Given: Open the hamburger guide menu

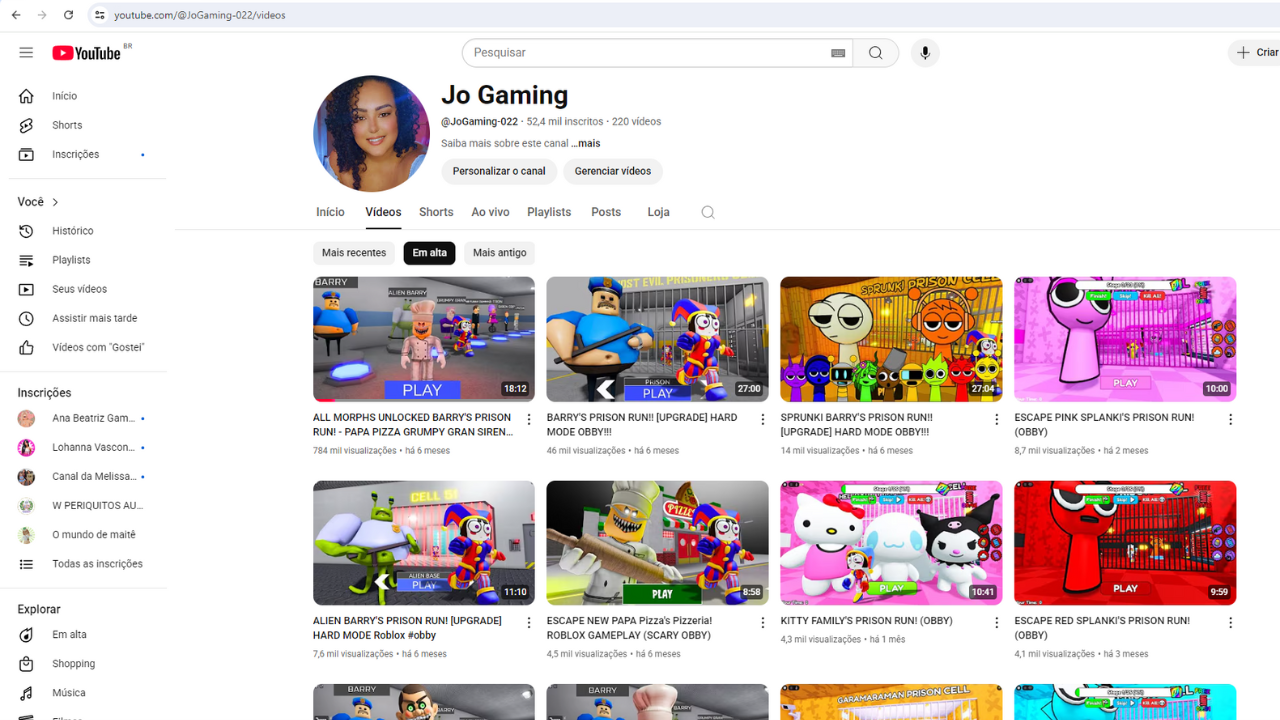Looking at the screenshot, I should [x=26, y=53].
